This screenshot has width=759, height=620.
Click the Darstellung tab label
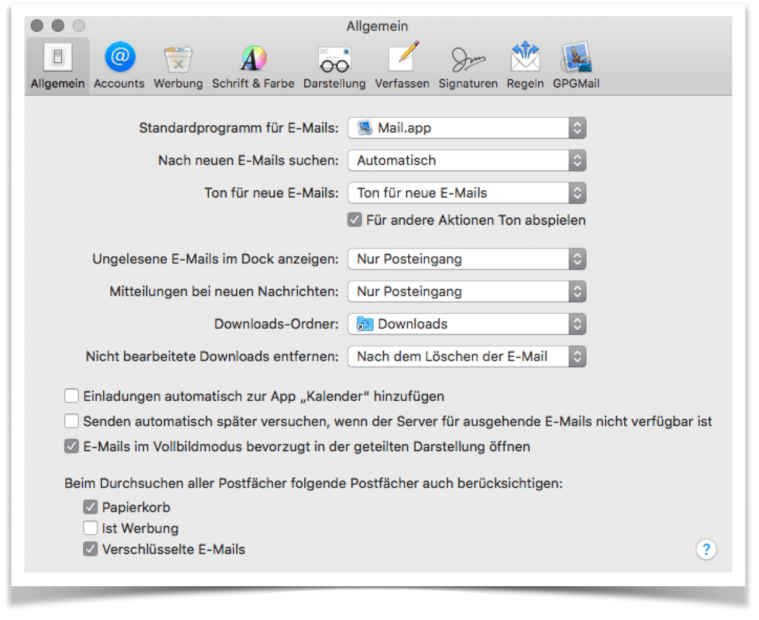(334, 84)
